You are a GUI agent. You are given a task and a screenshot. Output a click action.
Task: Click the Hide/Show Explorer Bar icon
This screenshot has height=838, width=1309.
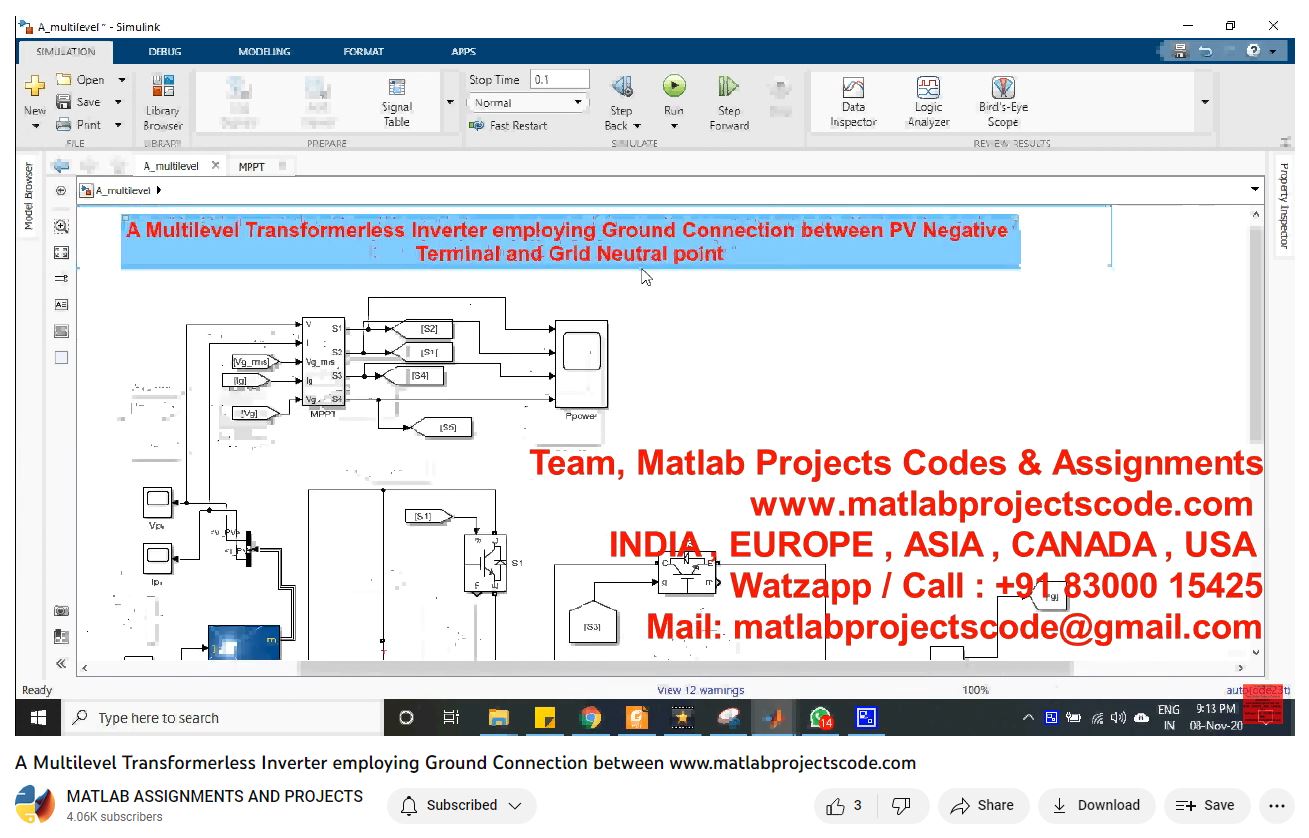pyautogui.click(x=61, y=190)
